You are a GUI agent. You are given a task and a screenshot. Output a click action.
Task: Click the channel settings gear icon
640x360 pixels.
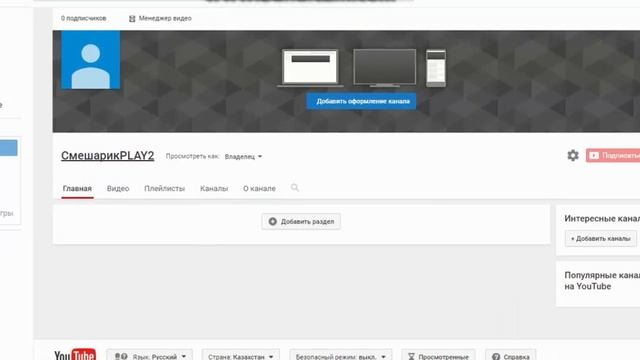573,156
